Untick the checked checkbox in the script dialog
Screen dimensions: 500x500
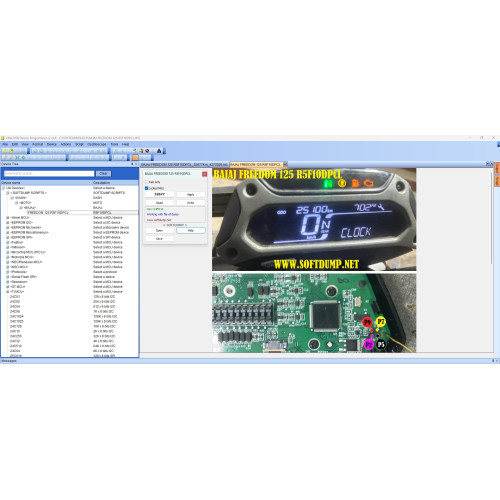[x=146, y=188]
